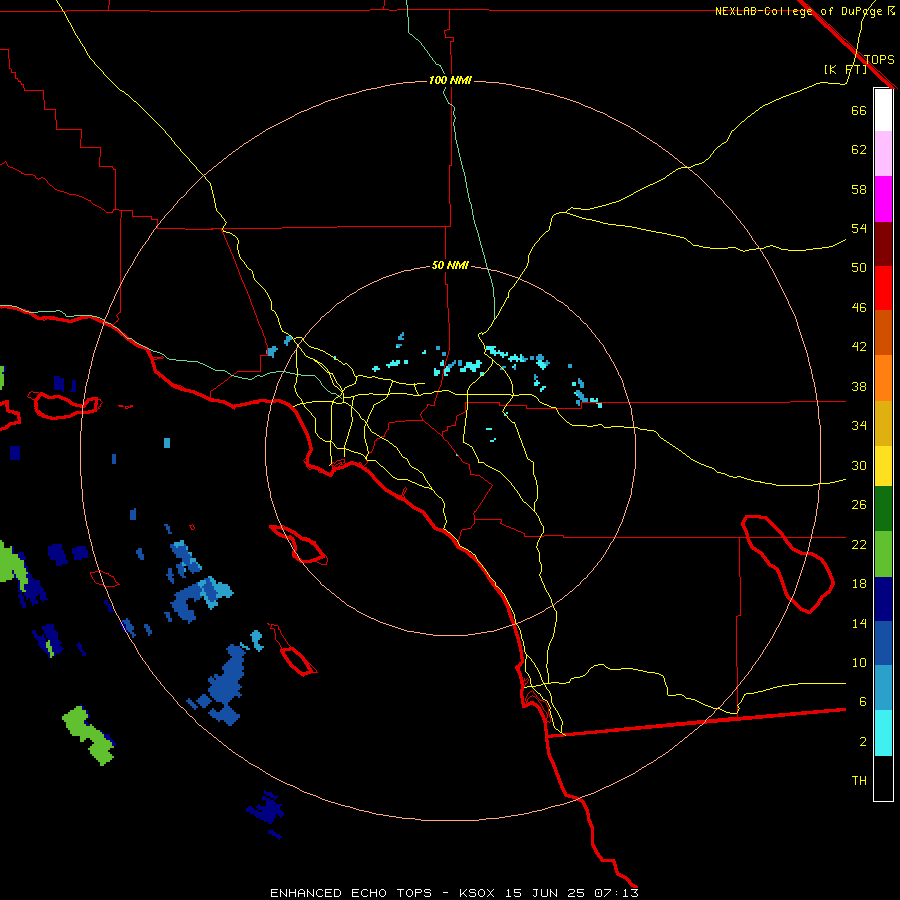
Task: Click the legend value 66
Action: point(859,110)
